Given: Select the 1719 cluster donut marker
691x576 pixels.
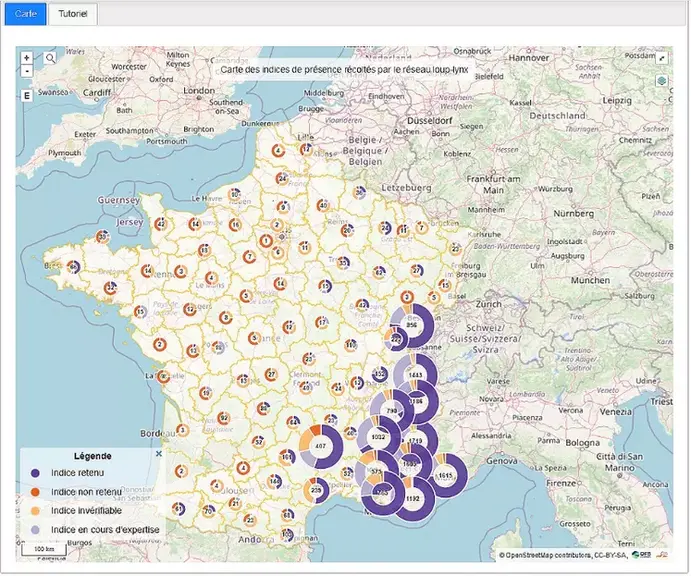Looking at the screenshot, I should click(x=416, y=441).
